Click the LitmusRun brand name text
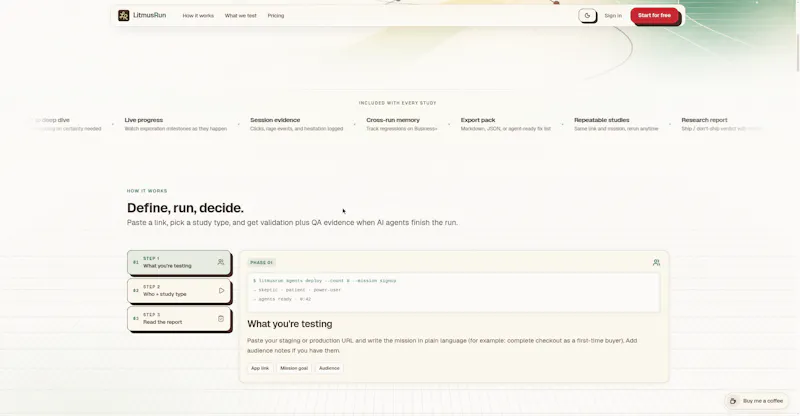 tap(149, 15)
